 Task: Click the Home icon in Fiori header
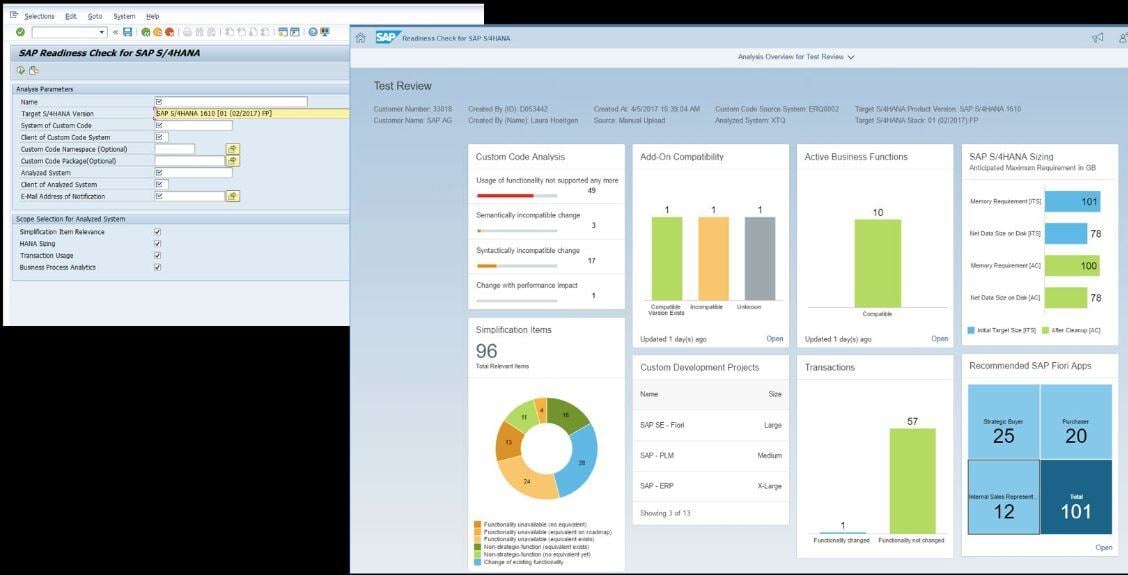coord(360,38)
